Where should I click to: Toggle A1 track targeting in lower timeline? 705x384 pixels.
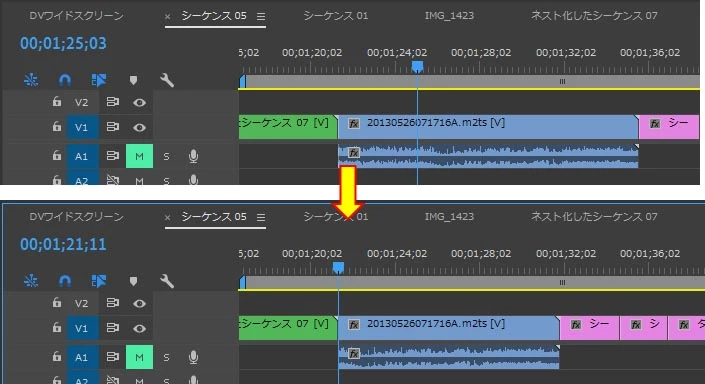pos(82,357)
